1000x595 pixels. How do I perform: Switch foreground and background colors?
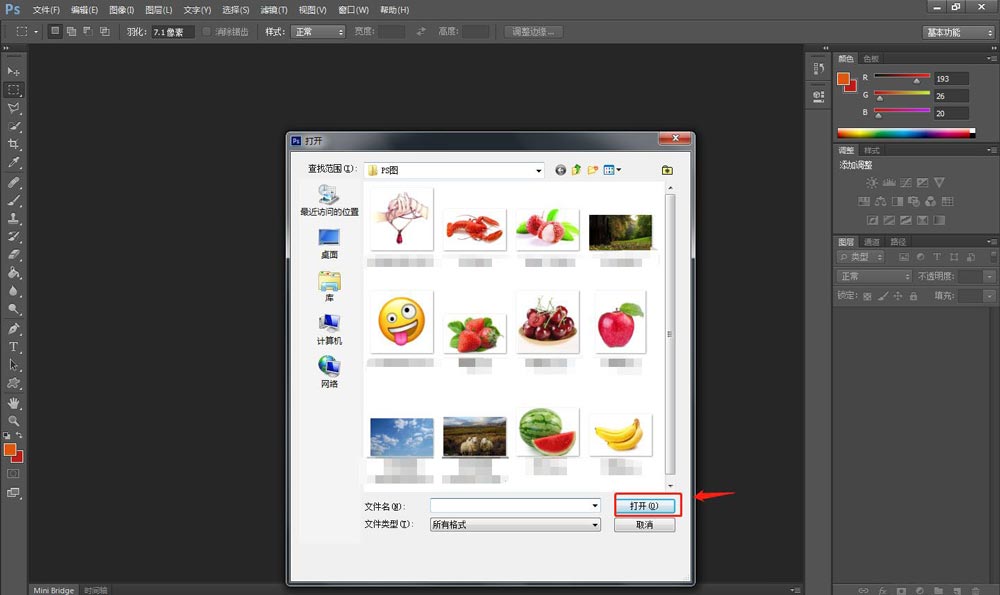click(x=19, y=436)
